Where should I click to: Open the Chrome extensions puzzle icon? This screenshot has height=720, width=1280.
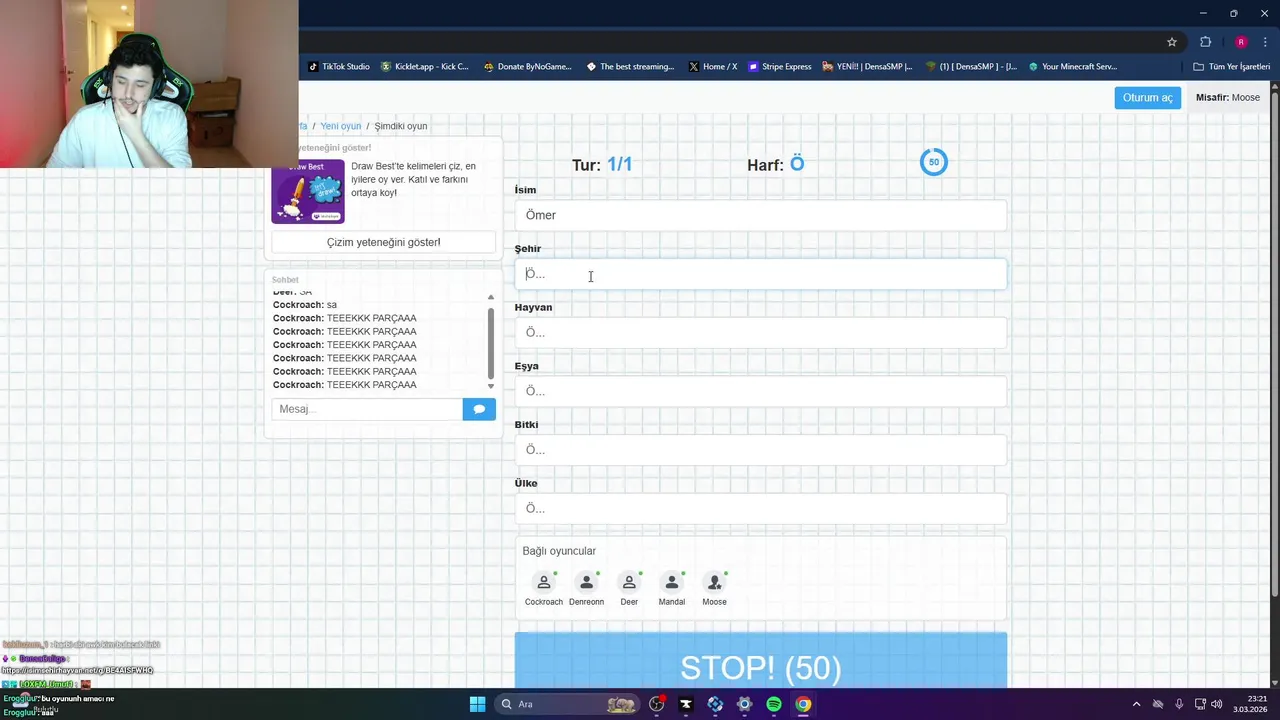click(x=1205, y=42)
